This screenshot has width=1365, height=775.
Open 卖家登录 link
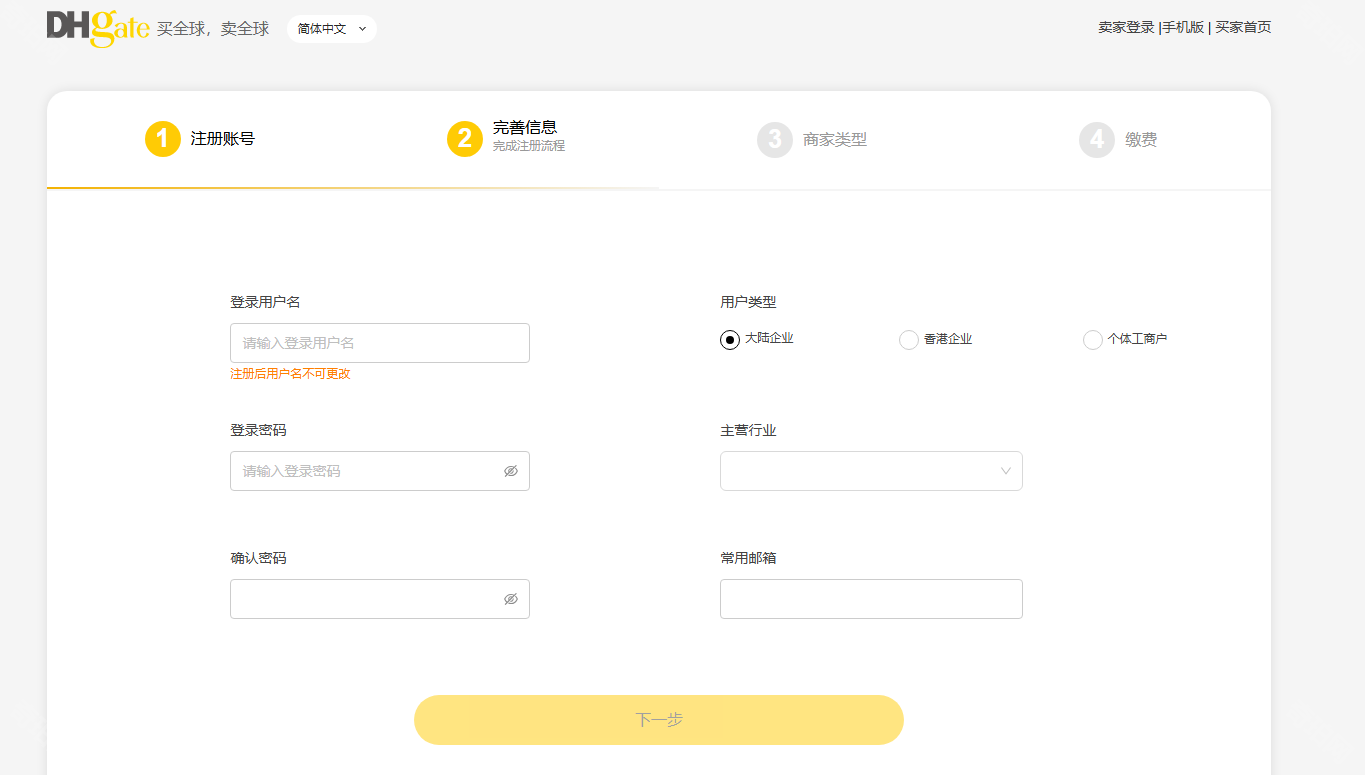1126,28
